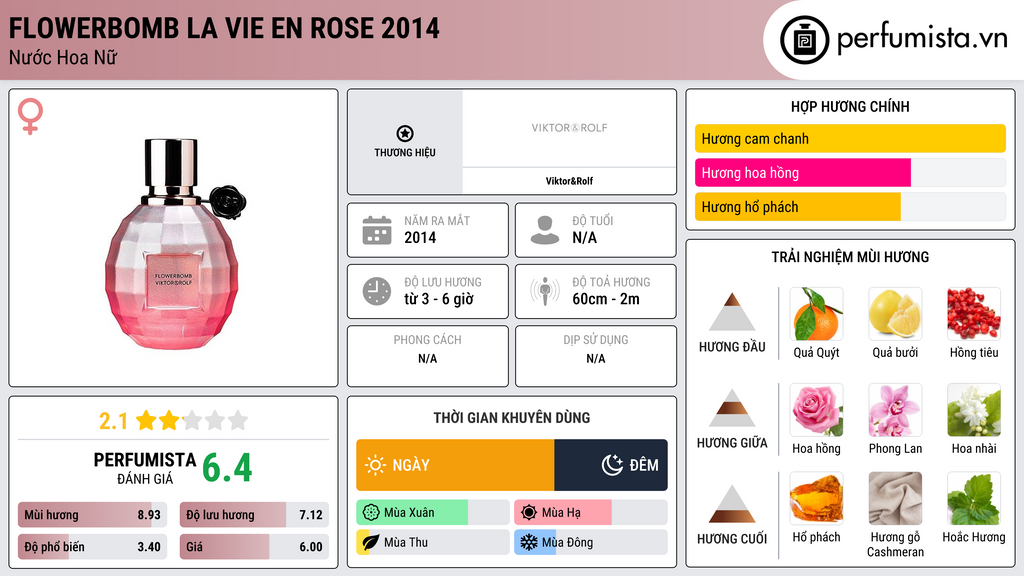1024x576 pixels.
Task: Click the sillage icon beside ĐỘ TOẢ HƯƠNG
Action: tap(545, 291)
